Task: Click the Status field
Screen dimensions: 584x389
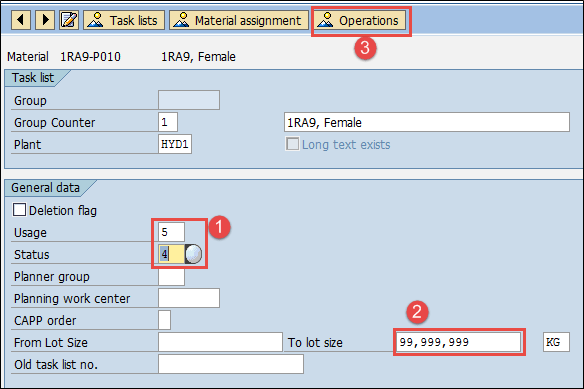Action: (171, 254)
